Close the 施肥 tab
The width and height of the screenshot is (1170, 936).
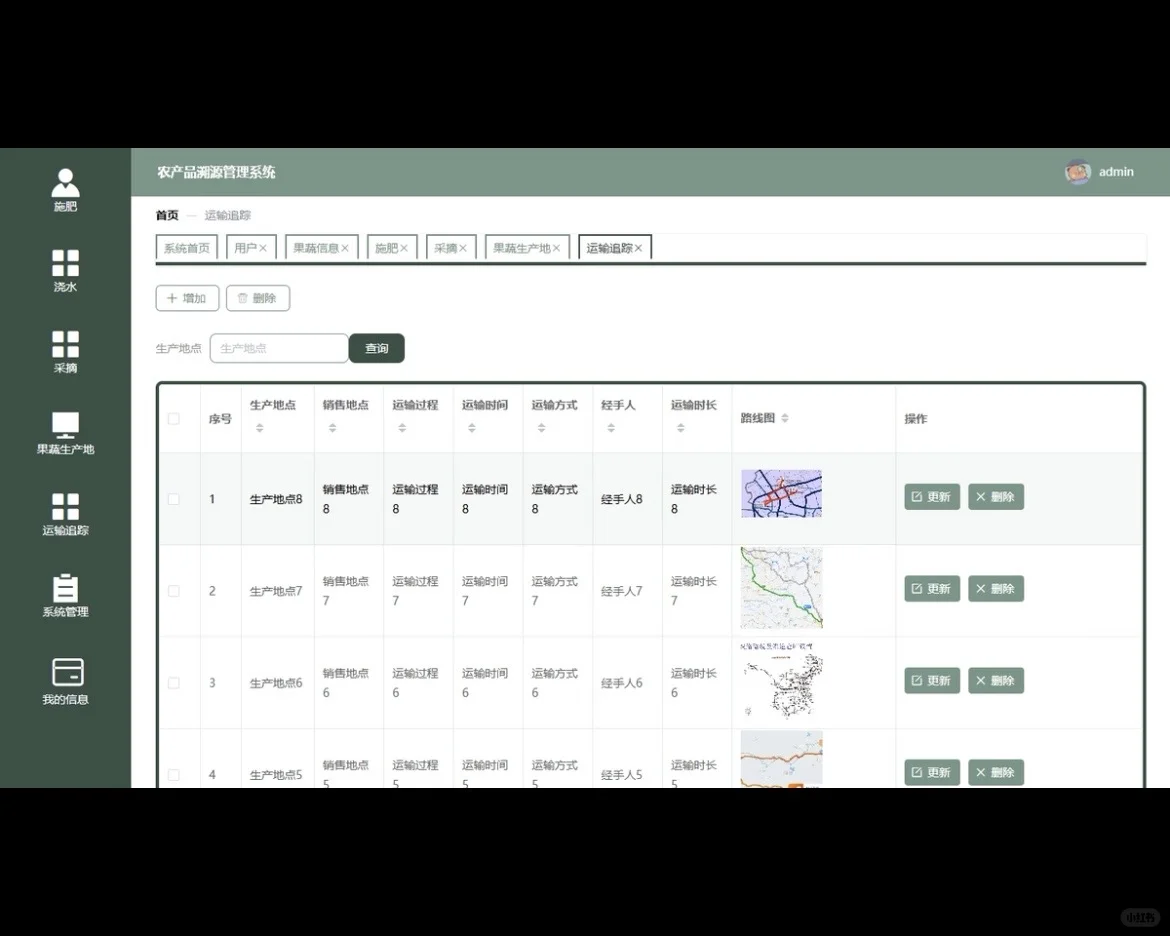point(404,248)
